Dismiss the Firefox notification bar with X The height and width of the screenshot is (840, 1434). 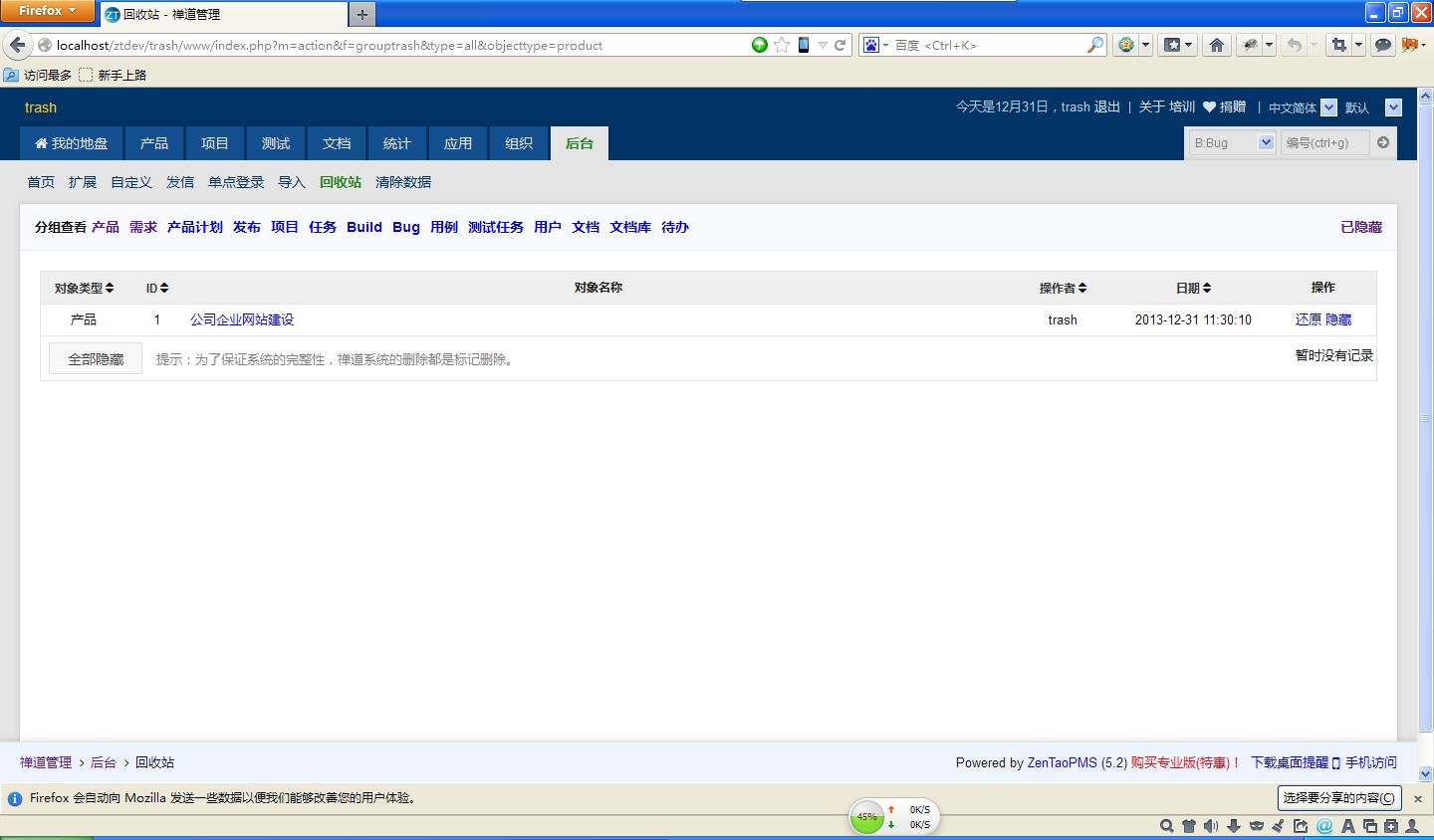(x=1418, y=798)
